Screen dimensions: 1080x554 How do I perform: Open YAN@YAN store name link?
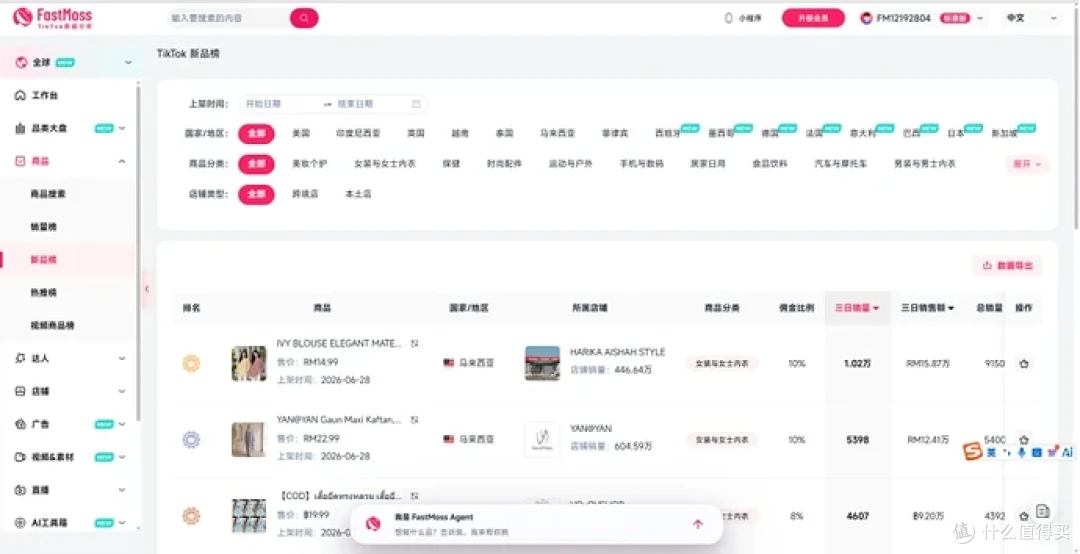pos(590,429)
